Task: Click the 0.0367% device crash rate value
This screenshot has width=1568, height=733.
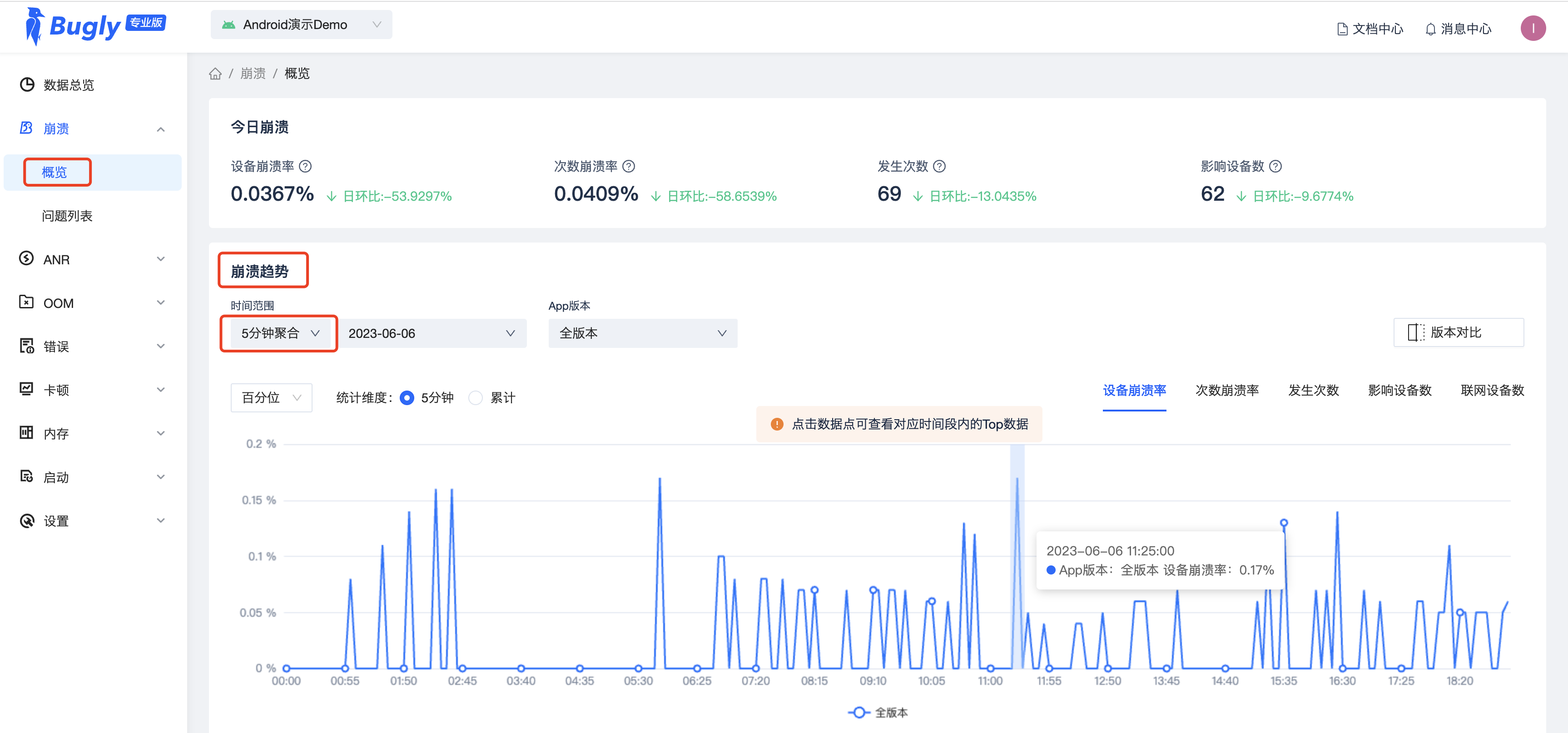Action: pyautogui.click(x=272, y=194)
